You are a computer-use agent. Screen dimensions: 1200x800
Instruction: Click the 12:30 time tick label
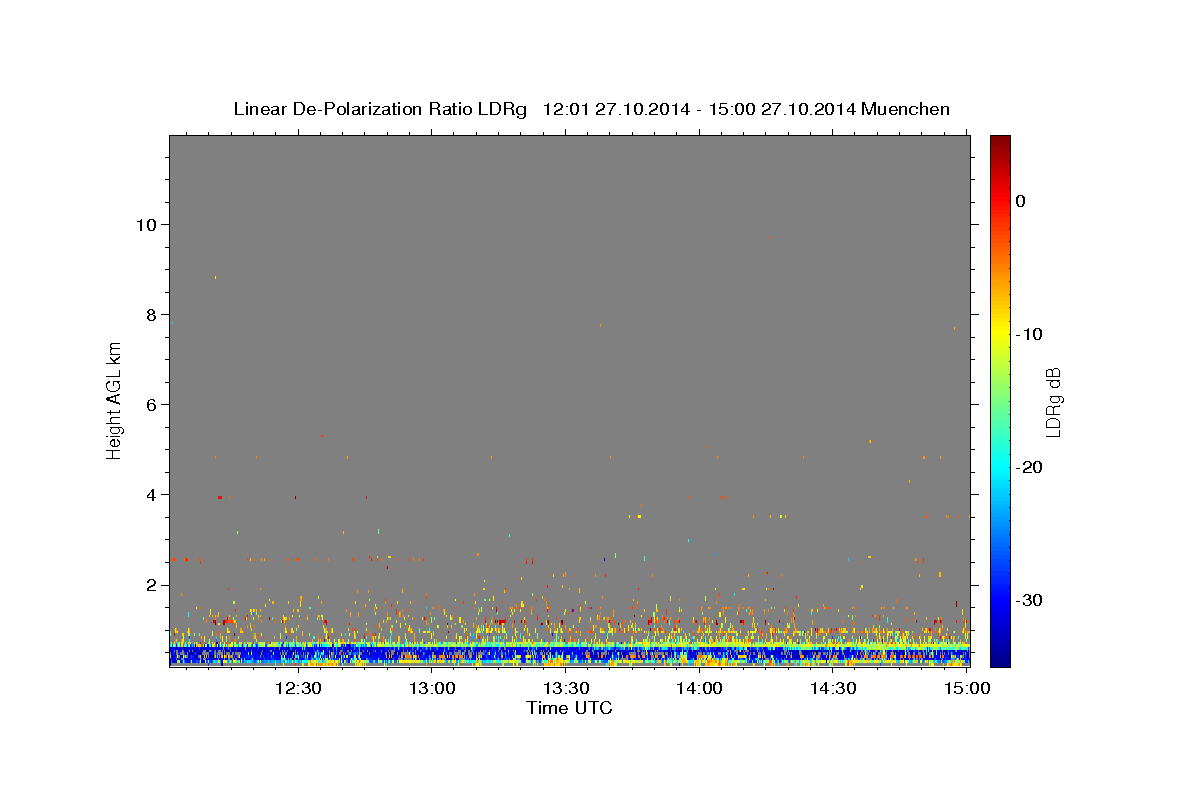[298, 688]
